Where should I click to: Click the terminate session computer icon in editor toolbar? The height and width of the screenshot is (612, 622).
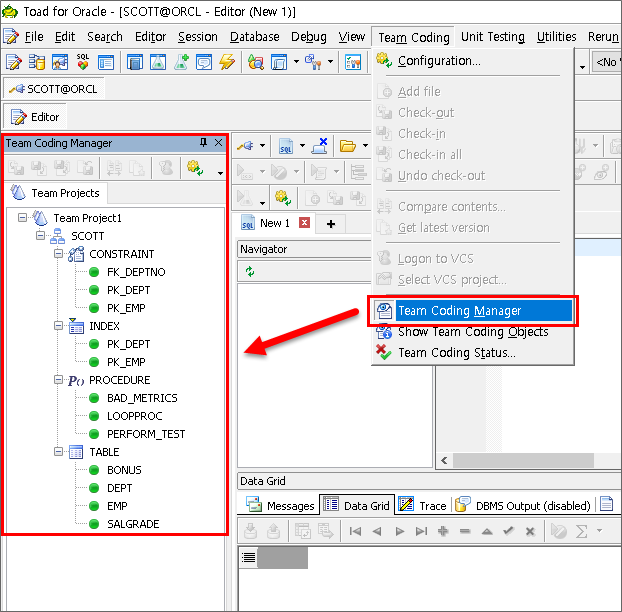(x=320, y=146)
